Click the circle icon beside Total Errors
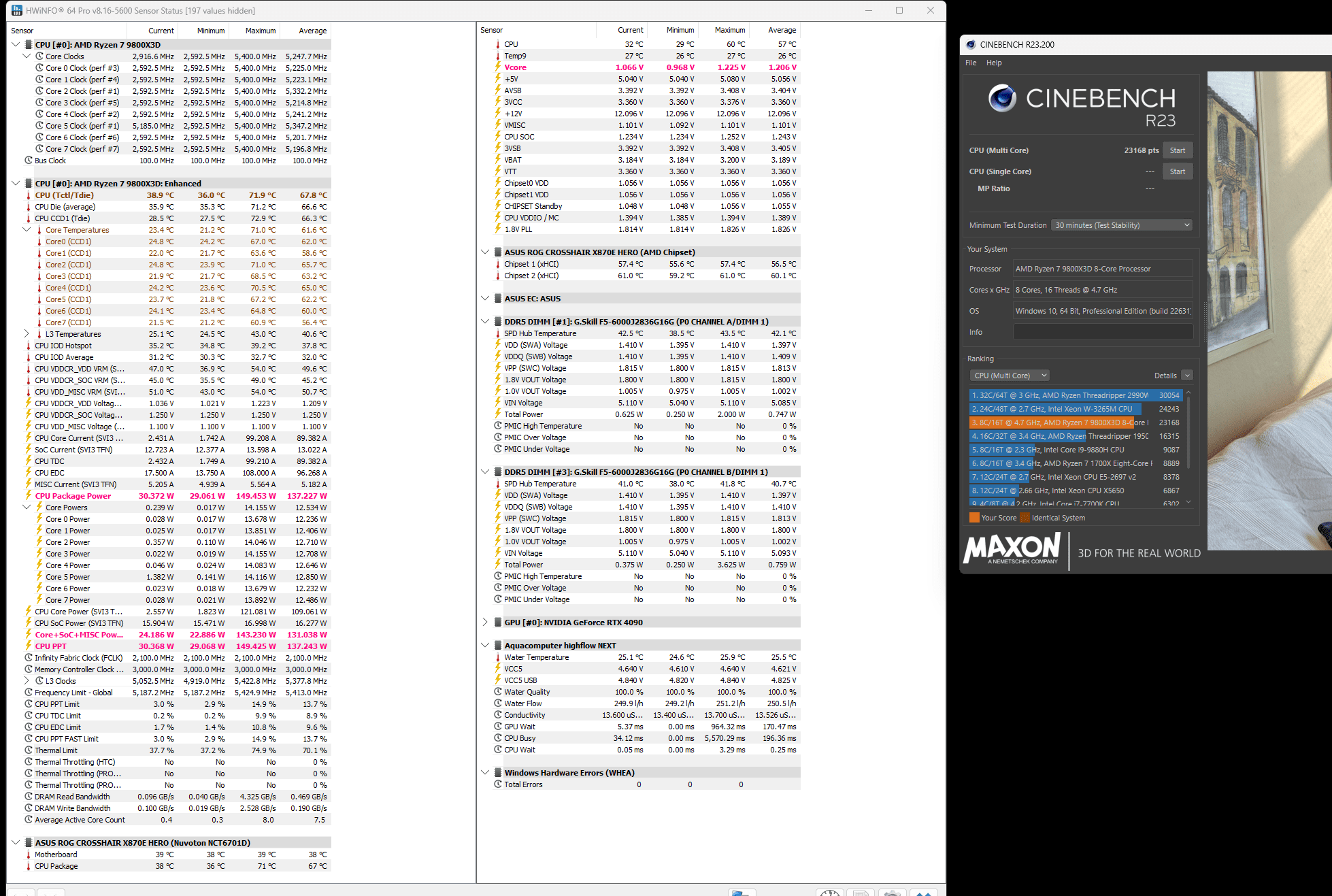The height and width of the screenshot is (896, 1332). pyautogui.click(x=498, y=784)
